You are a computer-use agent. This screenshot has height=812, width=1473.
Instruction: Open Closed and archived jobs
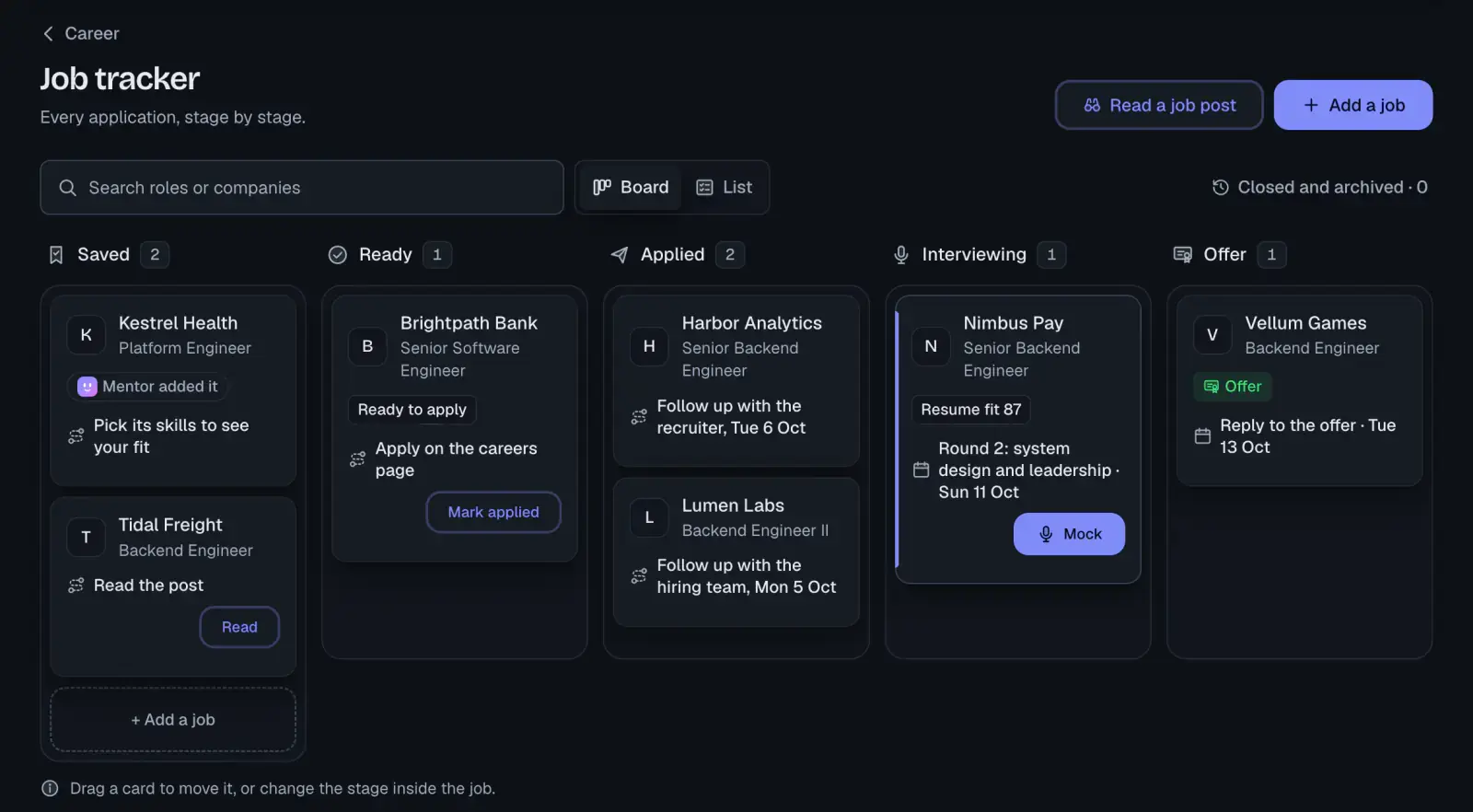(1319, 188)
